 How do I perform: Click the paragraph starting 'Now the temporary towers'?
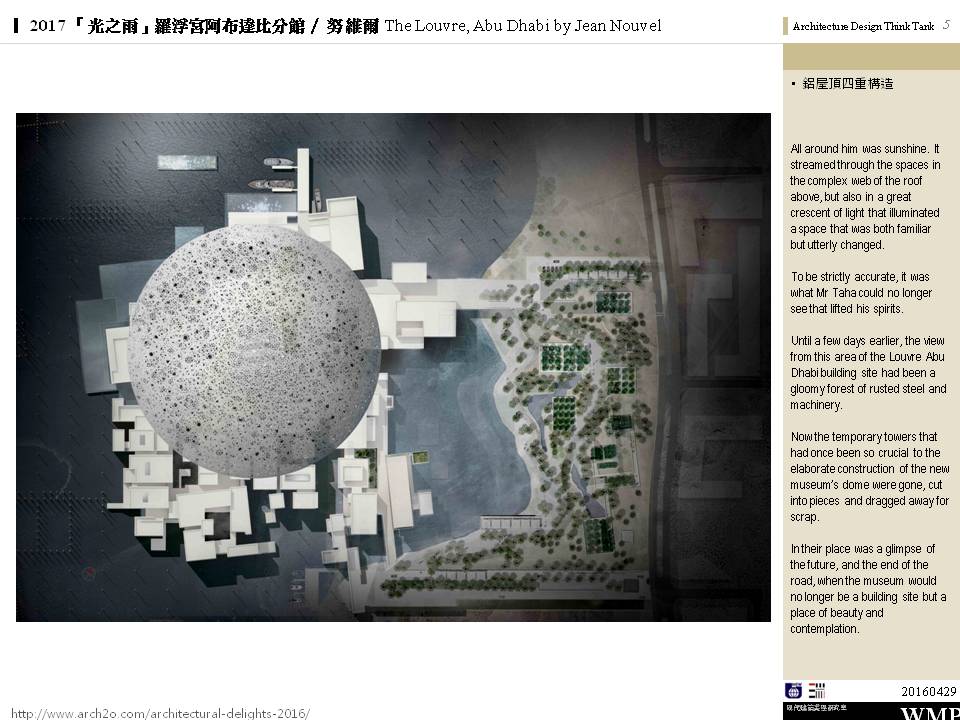(x=869, y=477)
